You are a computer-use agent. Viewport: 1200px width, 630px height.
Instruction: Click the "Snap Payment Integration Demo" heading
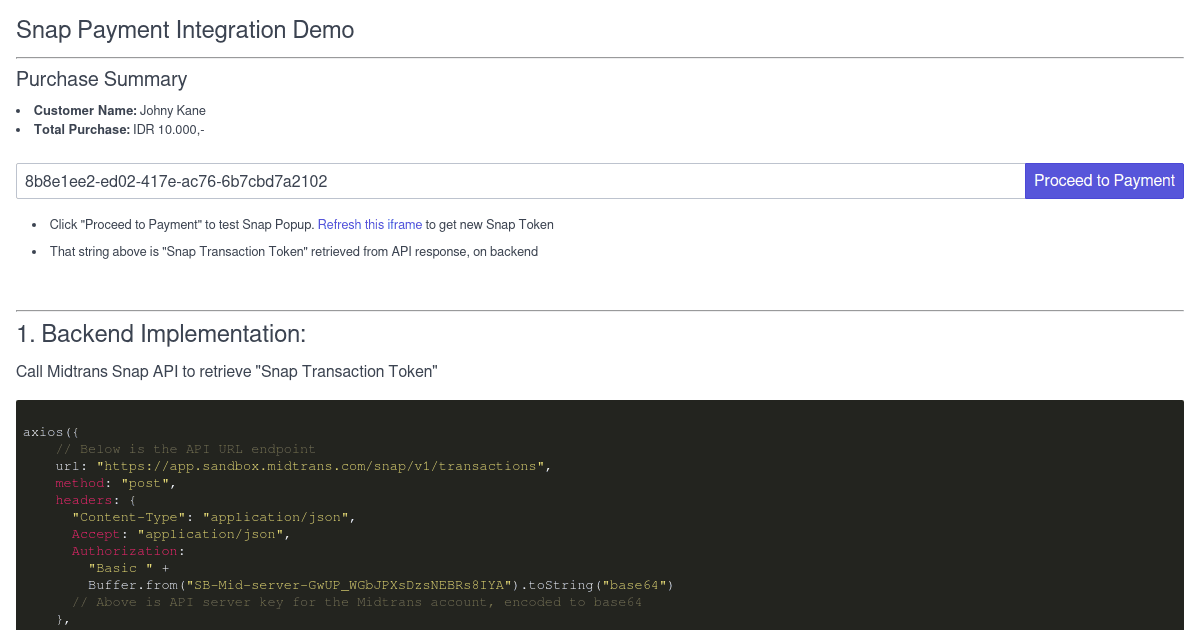(184, 30)
